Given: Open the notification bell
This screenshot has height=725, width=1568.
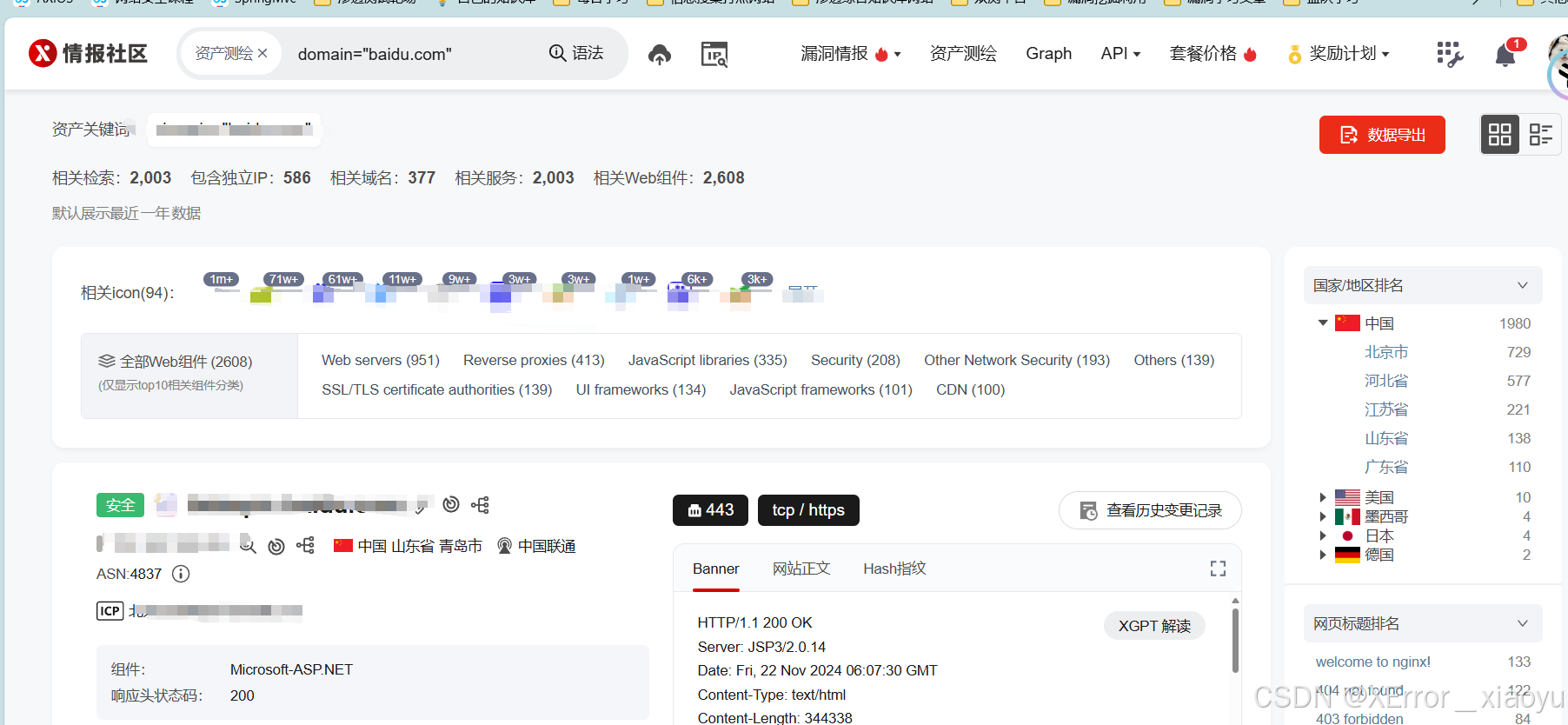Looking at the screenshot, I should pyautogui.click(x=1505, y=55).
